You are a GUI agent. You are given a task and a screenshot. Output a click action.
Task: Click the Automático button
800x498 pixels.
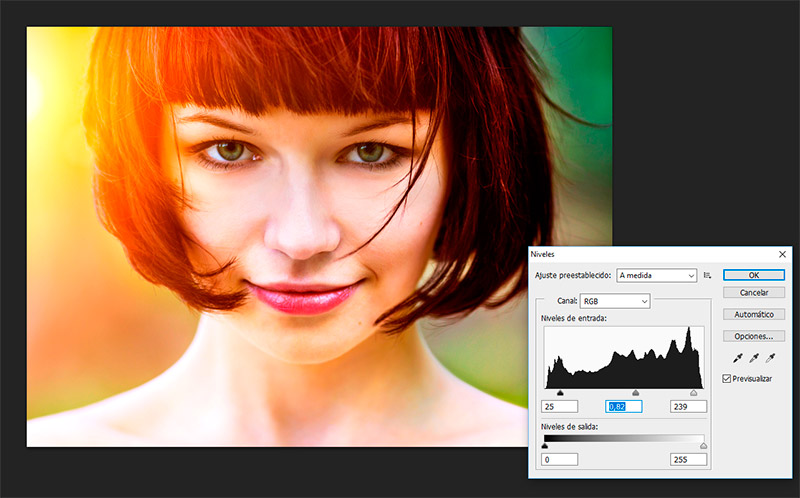pyautogui.click(x=753, y=314)
